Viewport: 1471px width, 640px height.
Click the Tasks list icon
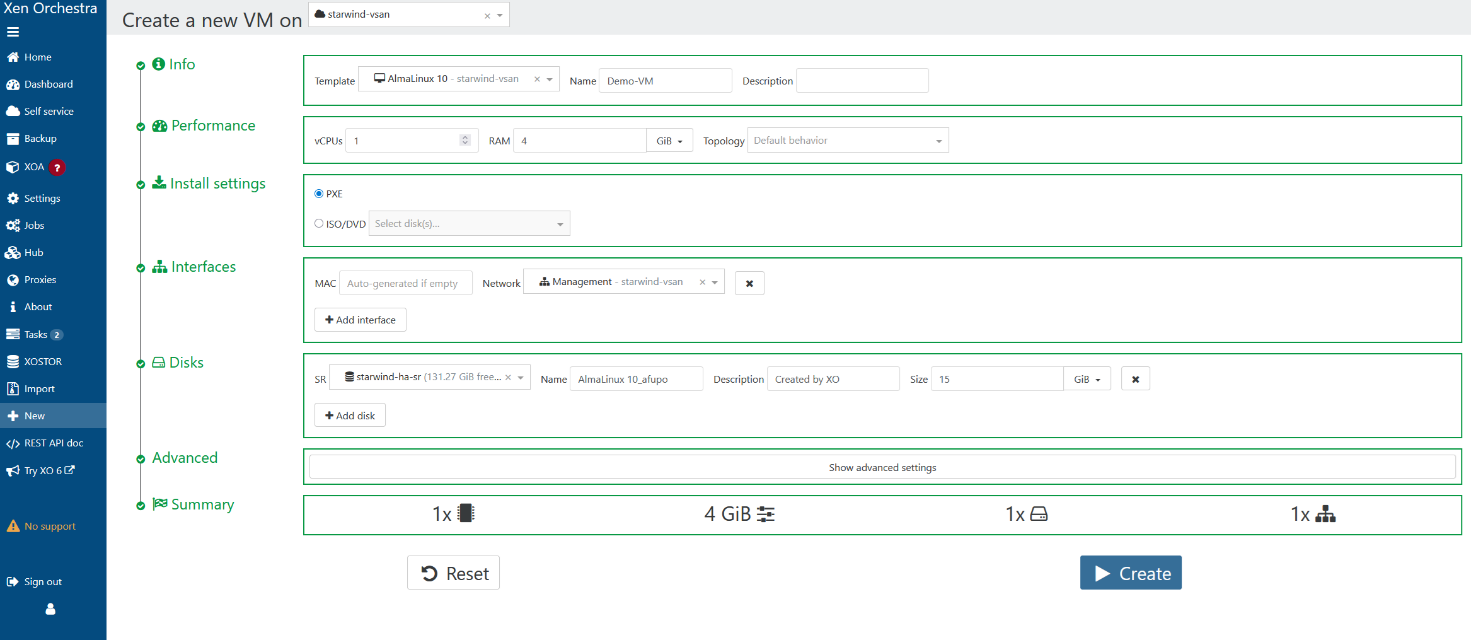point(13,334)
